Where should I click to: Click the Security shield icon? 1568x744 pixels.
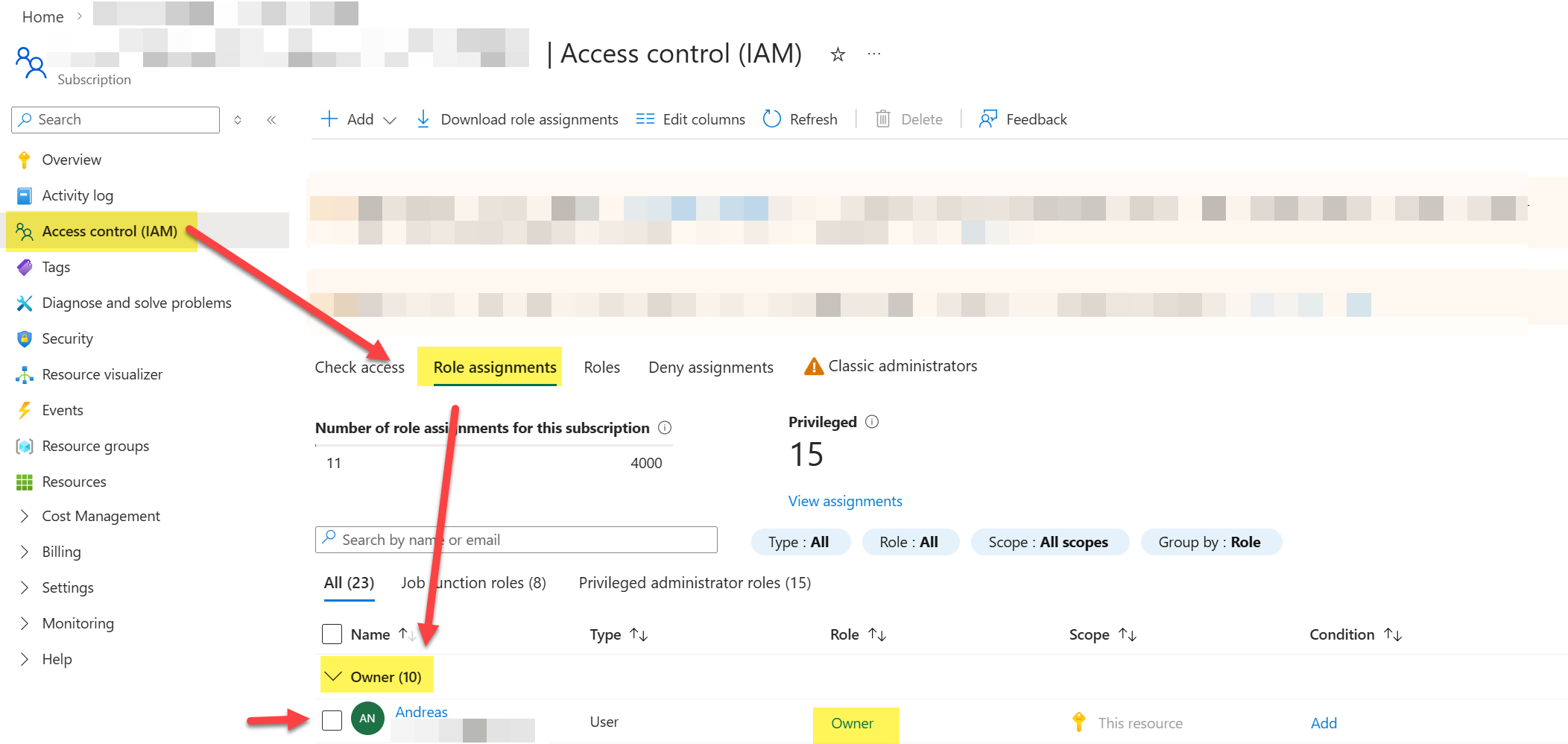25,338
